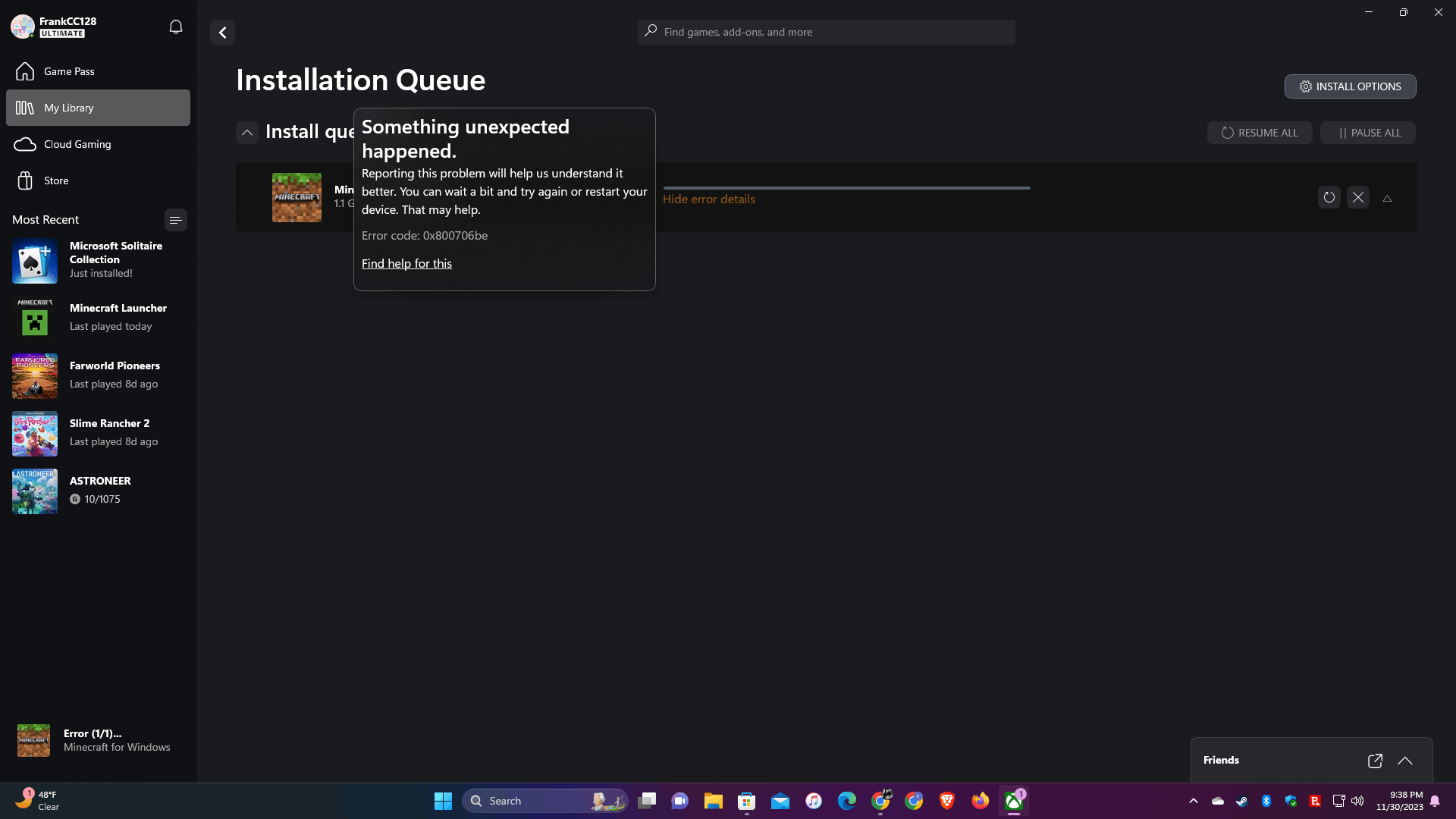Open the weather widget on taskbar
The height and width of the screenshot is (819, 1456).
(38, 801)
